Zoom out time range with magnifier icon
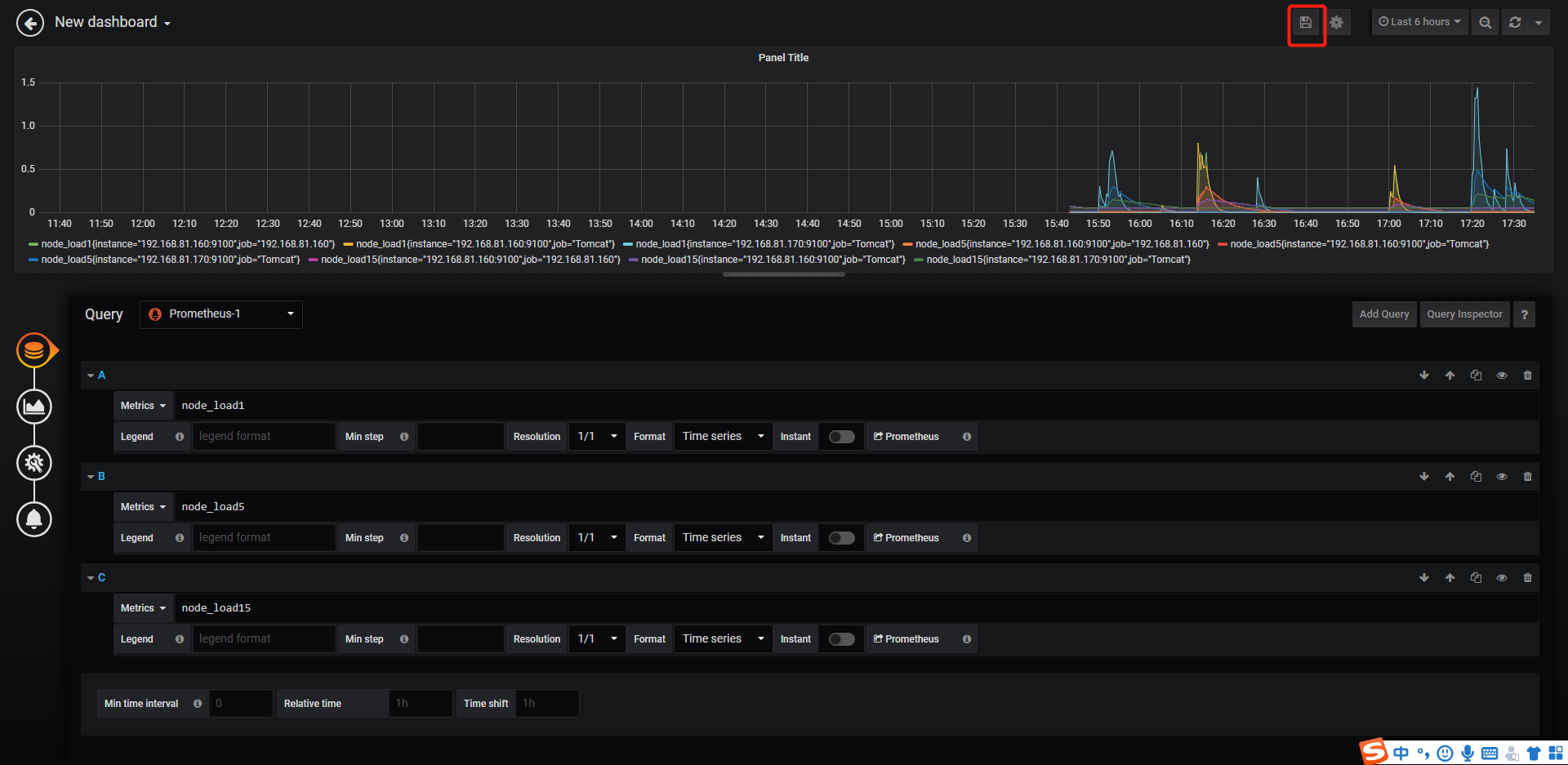1568x765 pixels. [1486, 23]
